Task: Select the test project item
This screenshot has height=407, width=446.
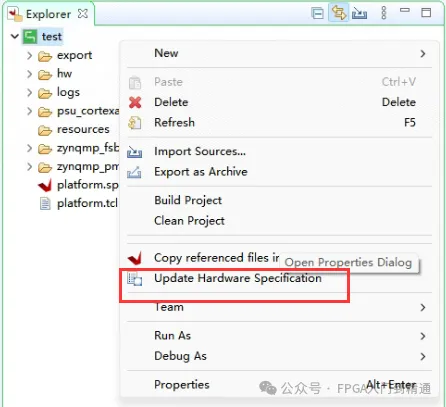Action: tap(52, 36)
